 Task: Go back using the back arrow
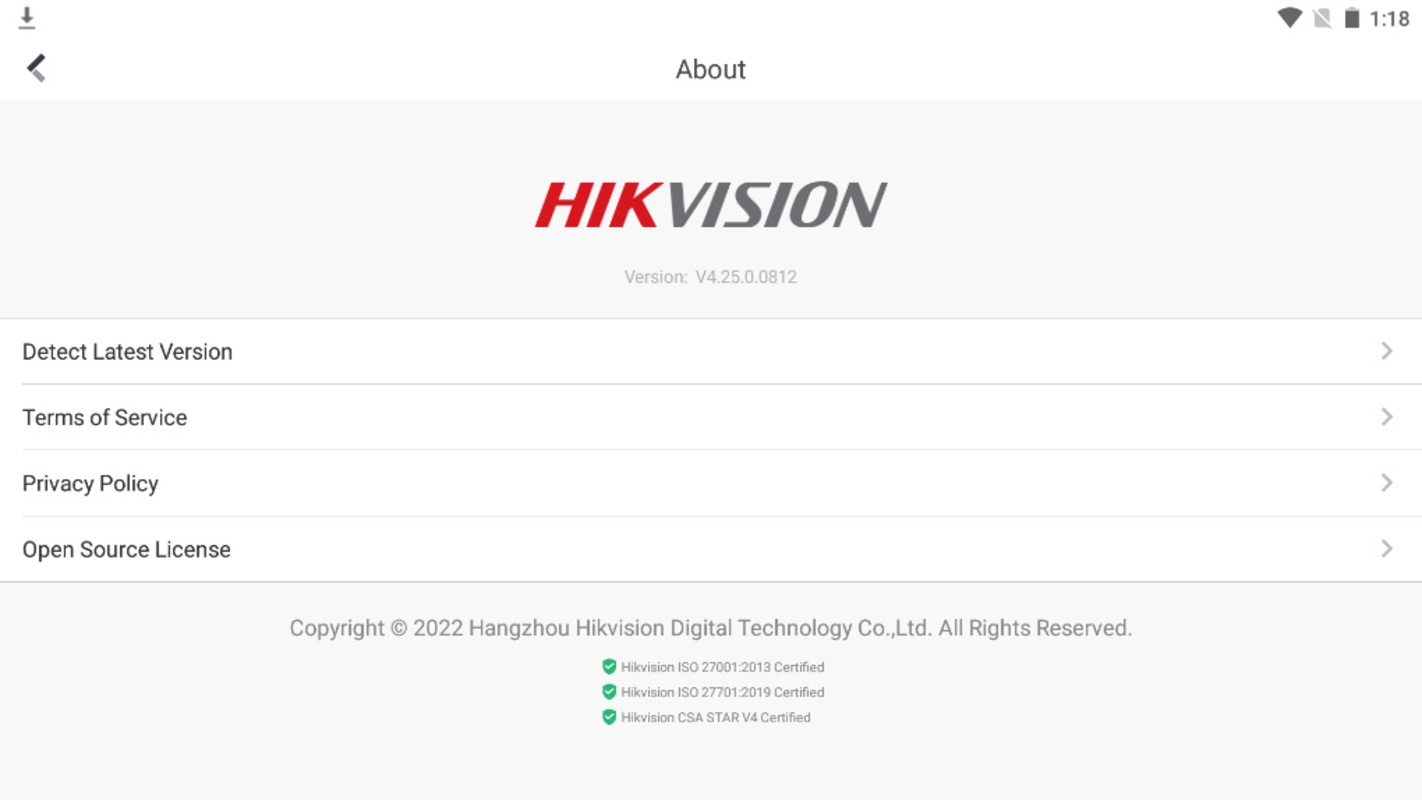tap(36, 68)
